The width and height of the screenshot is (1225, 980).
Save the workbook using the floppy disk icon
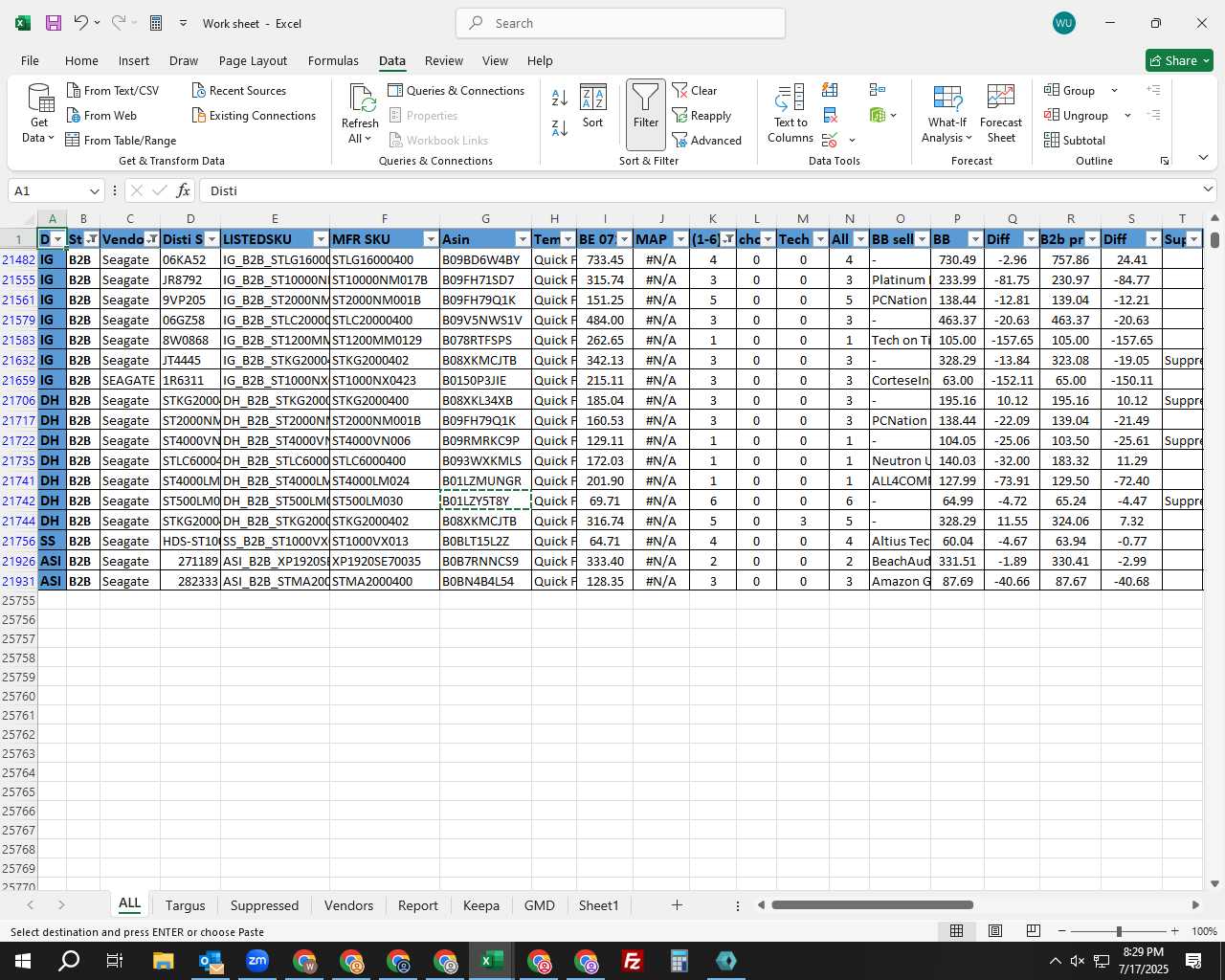[x=54, y=23]
